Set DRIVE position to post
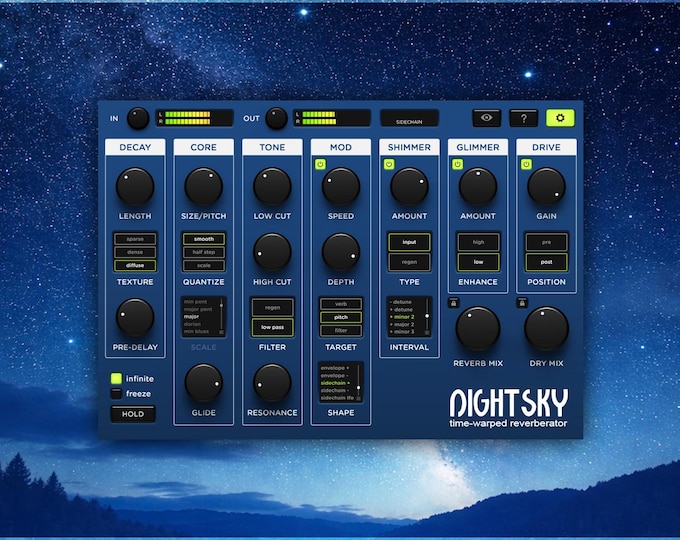The image size is (680, 540). pos(546,262)
